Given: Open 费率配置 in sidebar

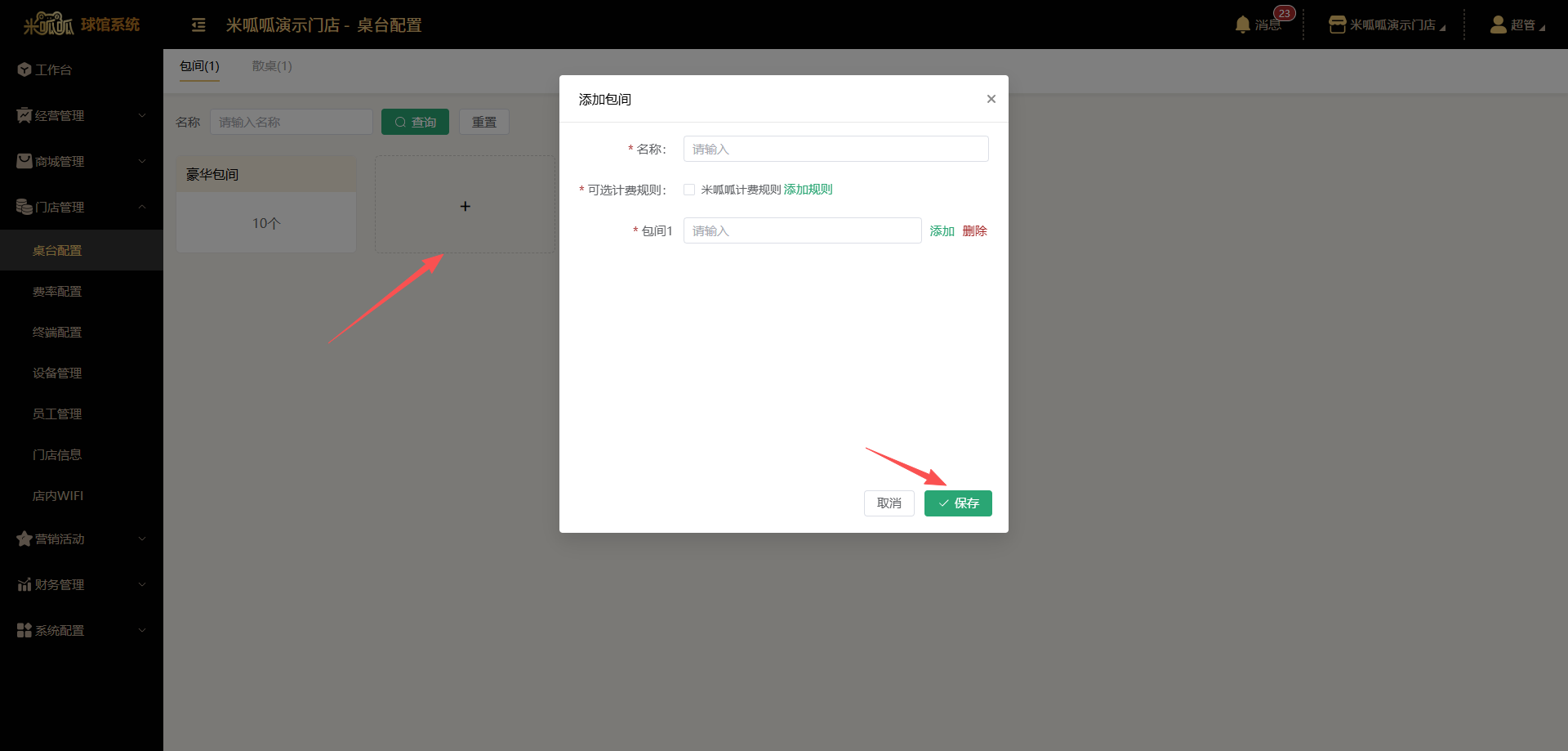Looking at the screenshot, I should (57, 292).
